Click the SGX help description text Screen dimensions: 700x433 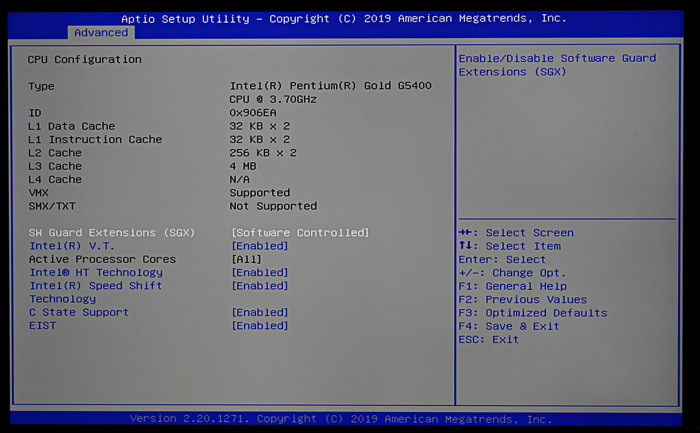[x=557, y=65]
